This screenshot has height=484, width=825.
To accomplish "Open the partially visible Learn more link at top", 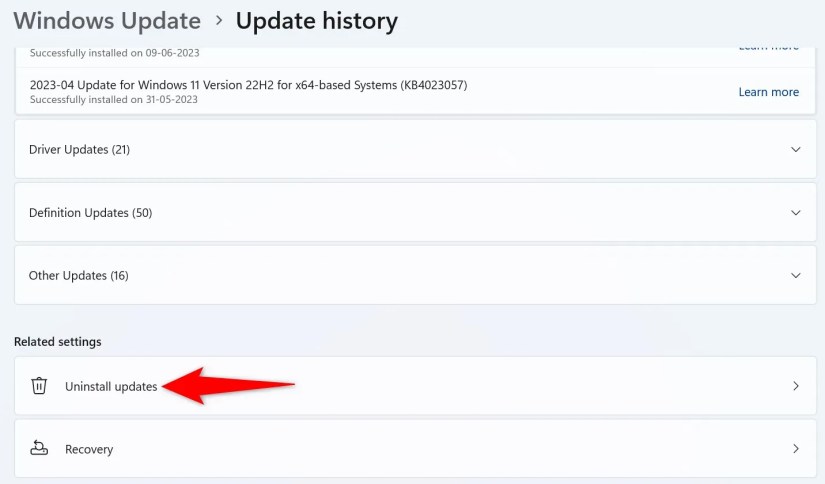I will 768,48.
